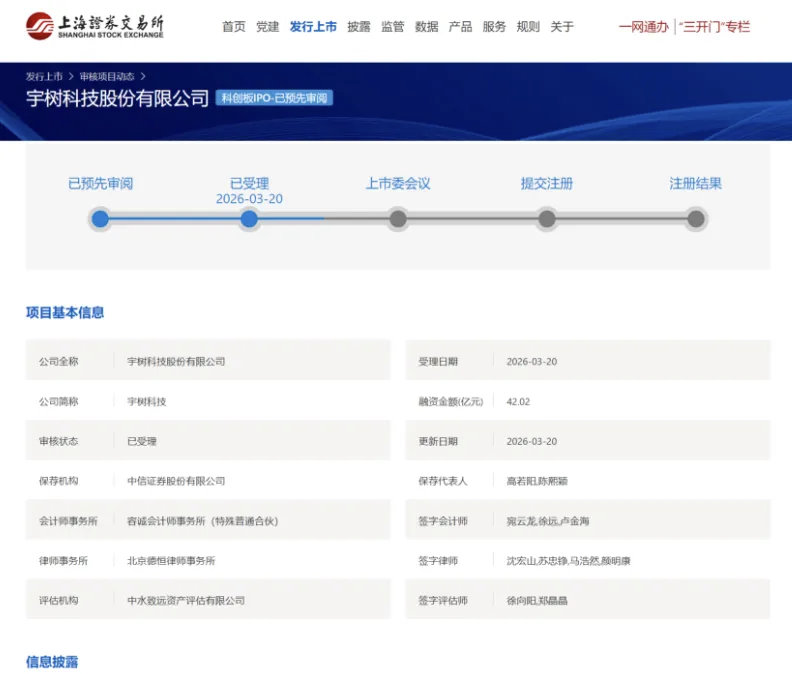The width and height of the screenshot is (792, 674).
Task: Click the 已预先审阅 stage label
Action: tap(101, 183)
